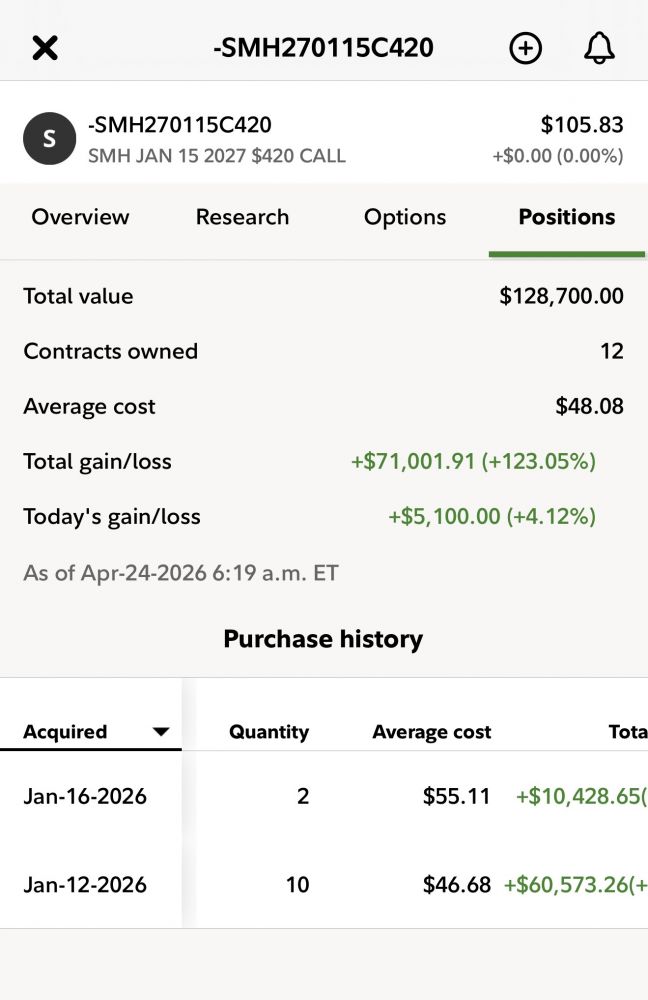Tap the +$60,573.26 lot gain
The image size is (648, 1000).
pos(575,884)
